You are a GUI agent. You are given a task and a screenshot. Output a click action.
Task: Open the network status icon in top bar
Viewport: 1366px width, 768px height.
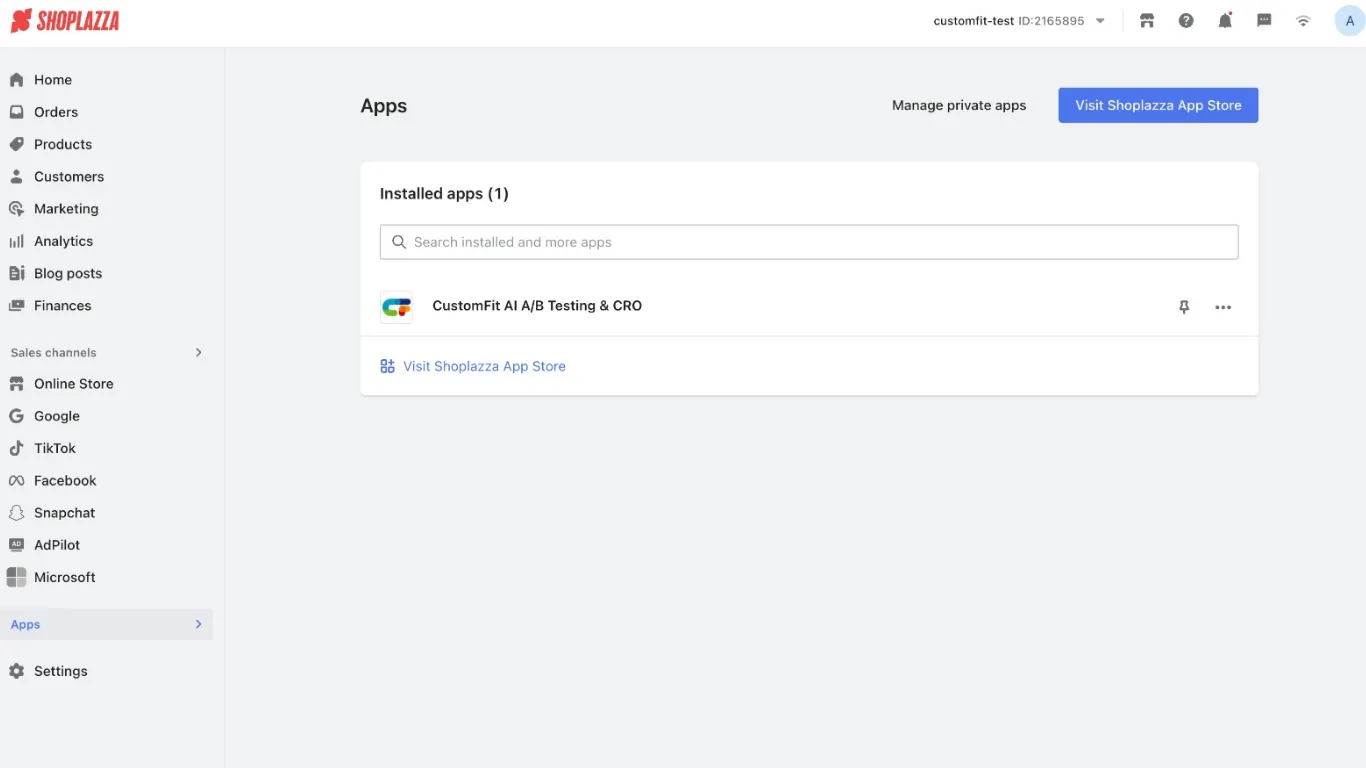coord(1303,20)
